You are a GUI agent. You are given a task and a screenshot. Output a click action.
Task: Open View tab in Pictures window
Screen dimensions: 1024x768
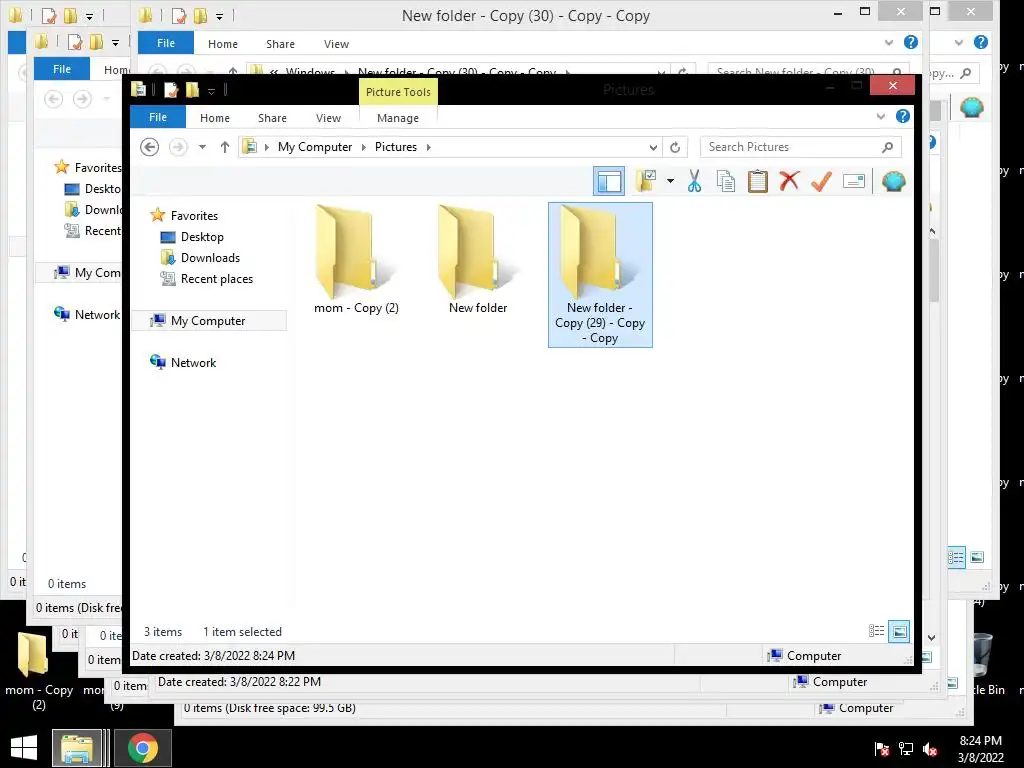(328, 118)
